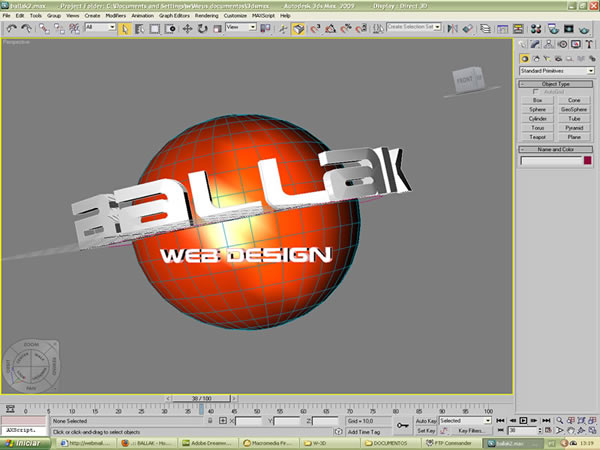This screenshot has width=600, height=450.
Task: Collapse the Object Type rollout
Action: [557, 83]
